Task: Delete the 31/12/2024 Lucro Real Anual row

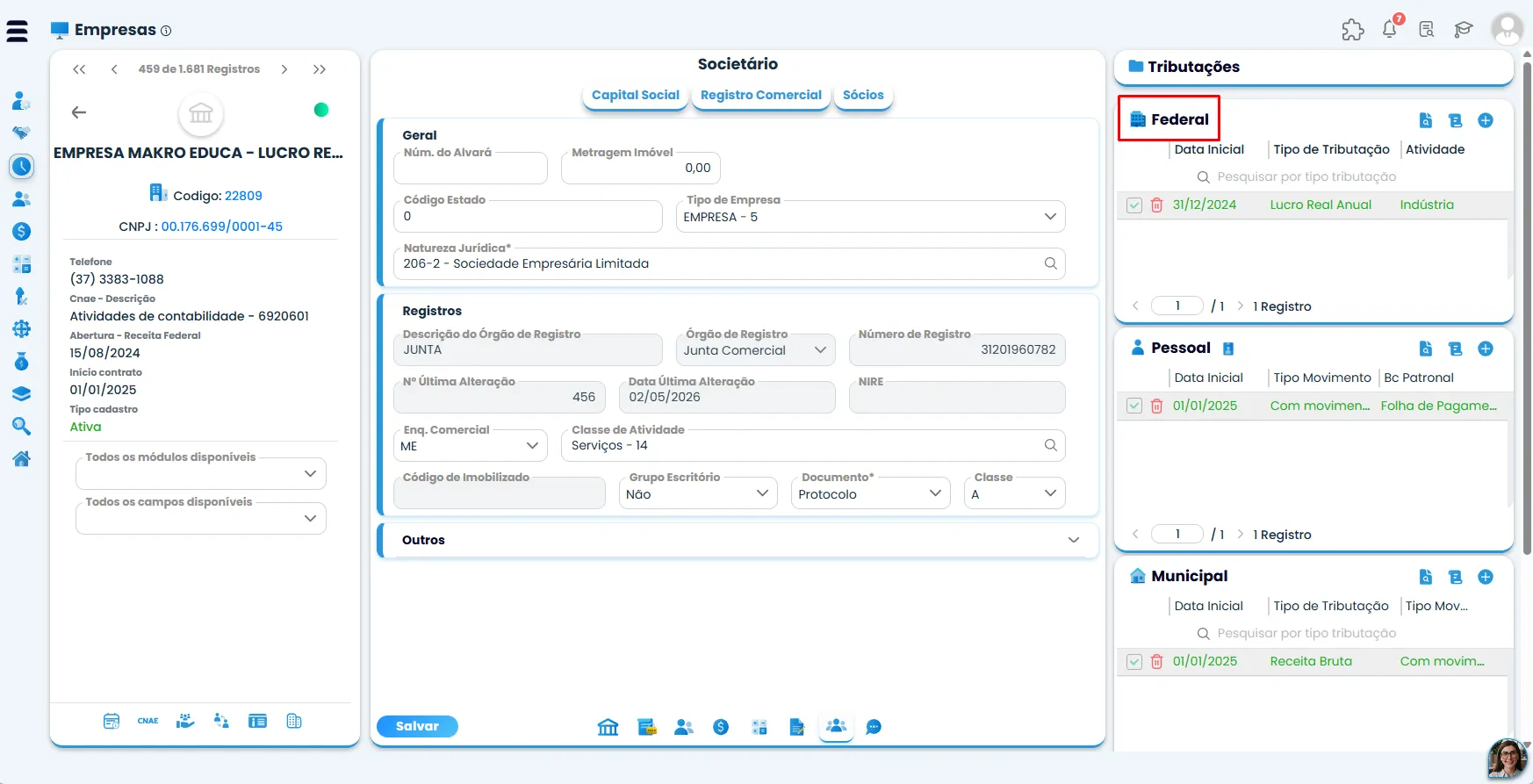Action: (x=1157, y=205)
